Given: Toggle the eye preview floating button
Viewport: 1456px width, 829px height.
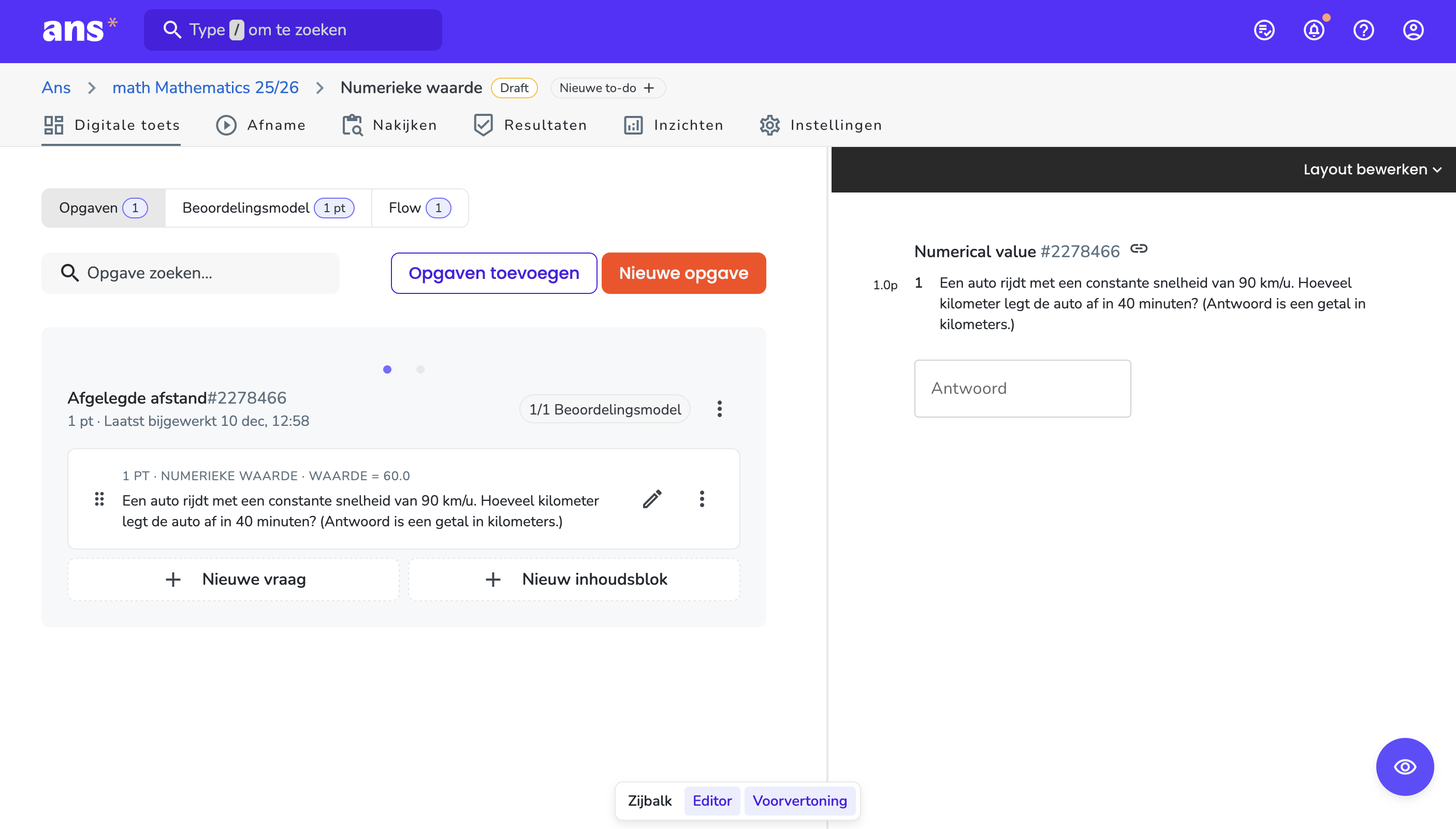Looking at the screenshot, I should coord(1405,766).
